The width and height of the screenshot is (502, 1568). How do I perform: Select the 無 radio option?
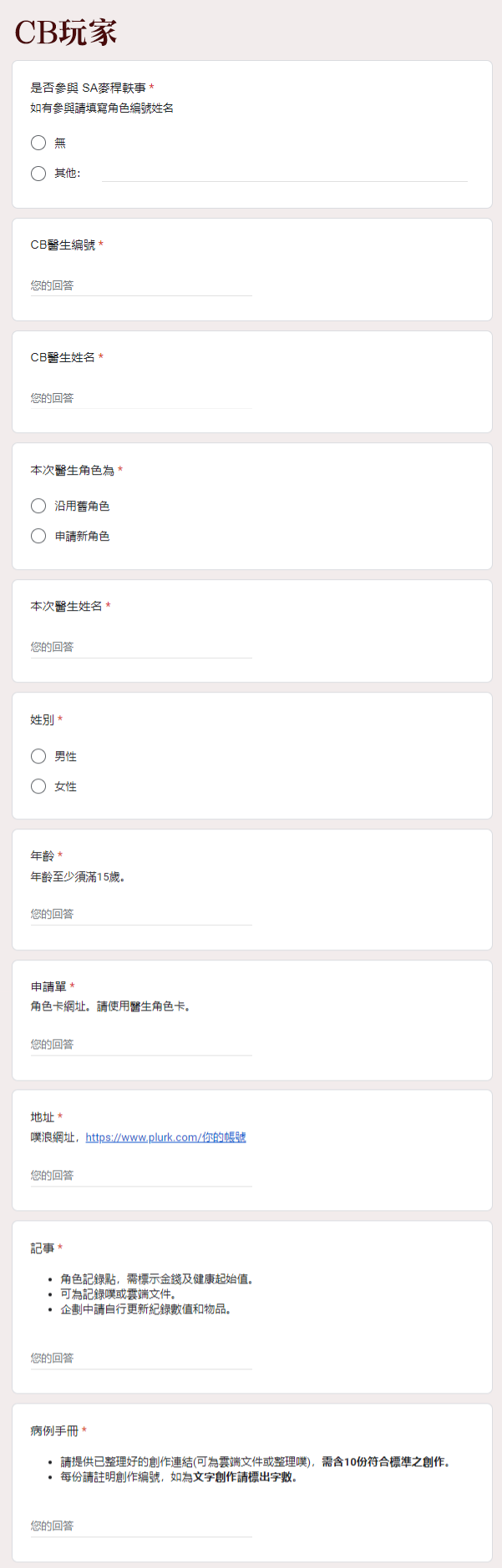tap(38, 143)
